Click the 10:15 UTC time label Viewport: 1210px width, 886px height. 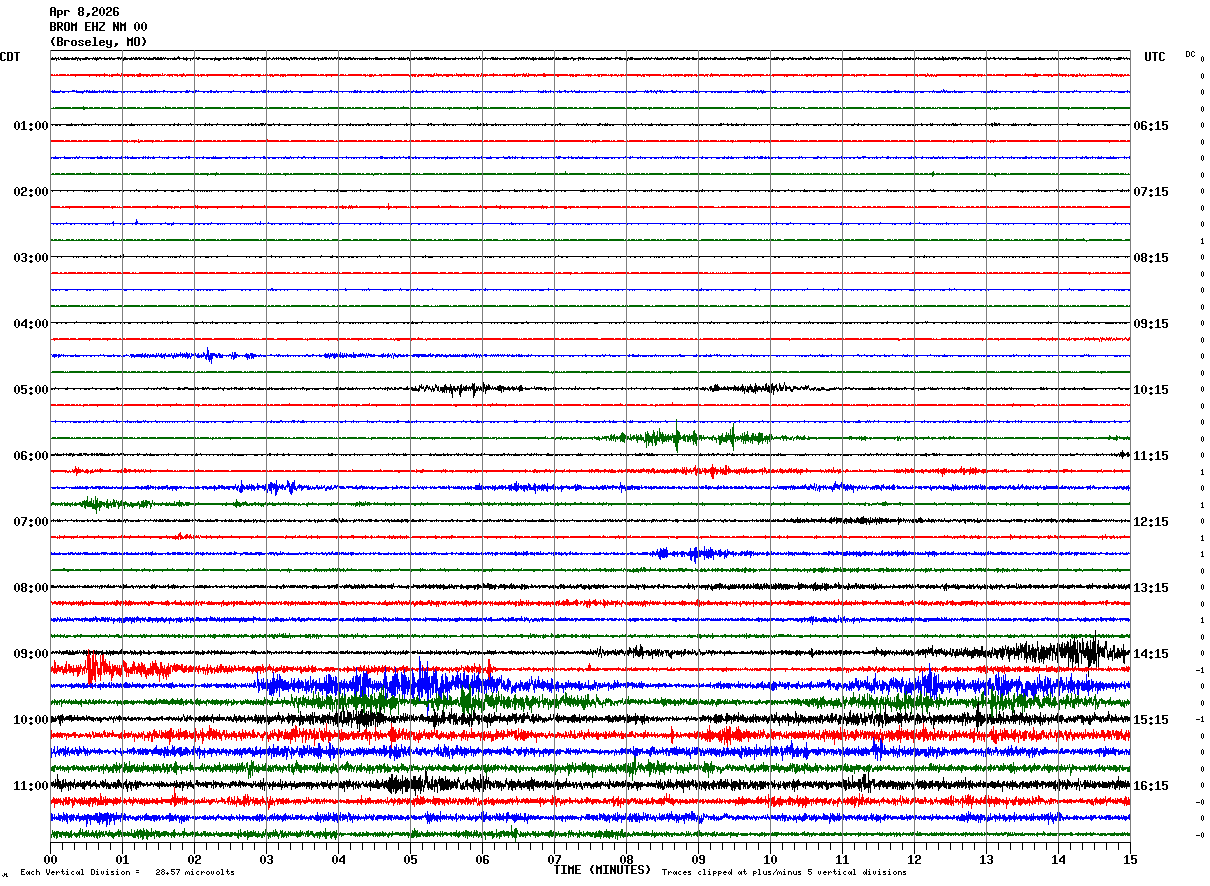[x=1151, y=390]
